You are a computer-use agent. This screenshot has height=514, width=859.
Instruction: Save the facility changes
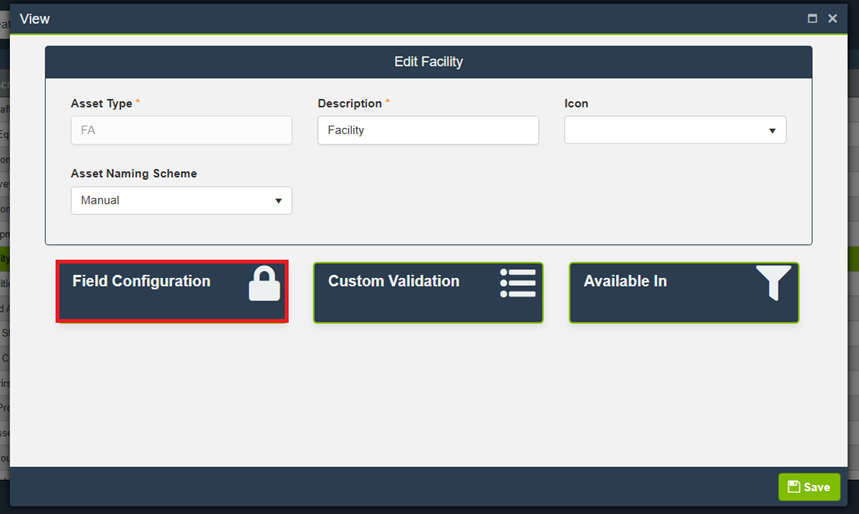[809, 487]
